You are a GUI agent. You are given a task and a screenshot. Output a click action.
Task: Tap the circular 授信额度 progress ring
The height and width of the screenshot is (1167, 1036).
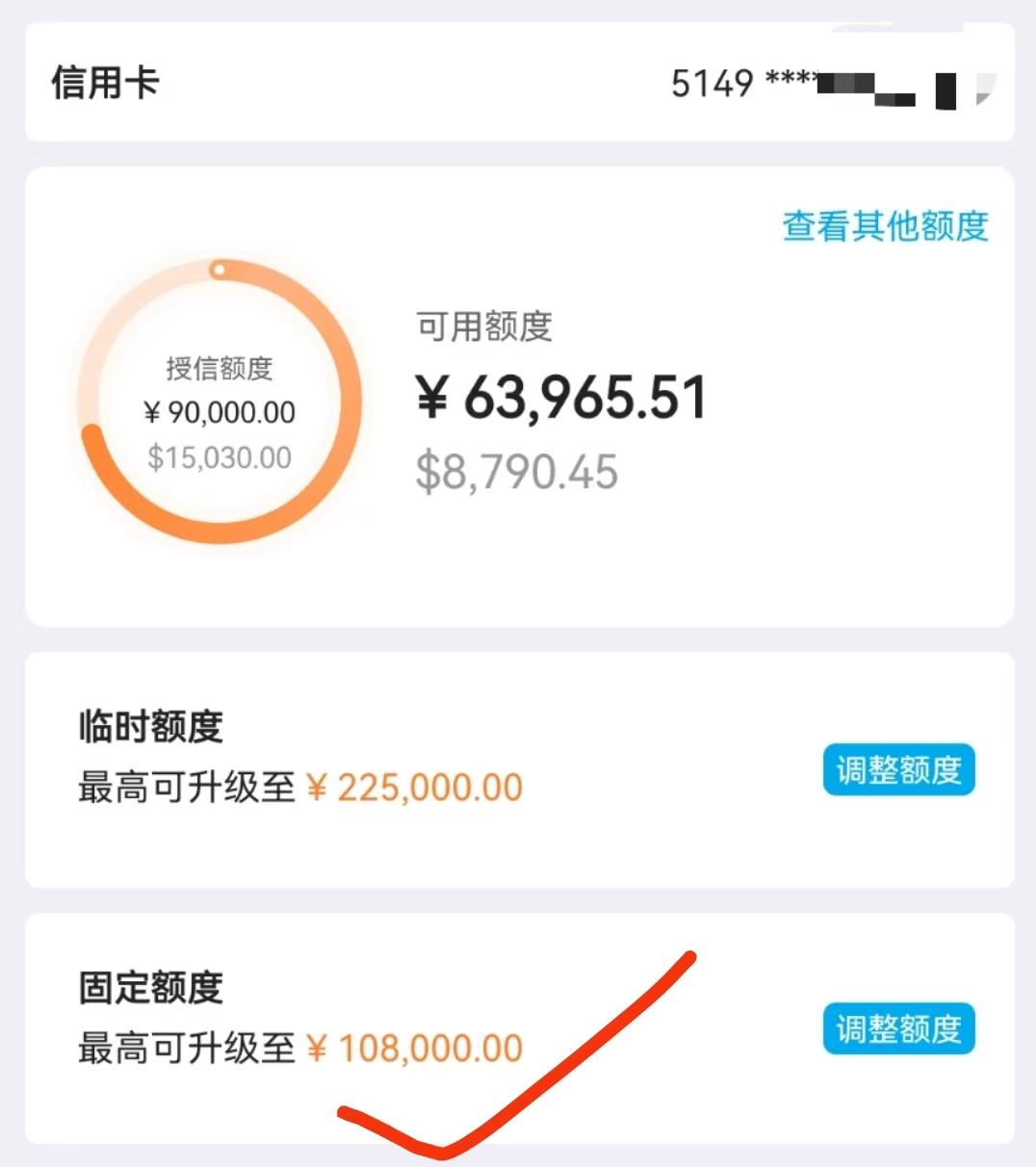(x=220, y=401)
